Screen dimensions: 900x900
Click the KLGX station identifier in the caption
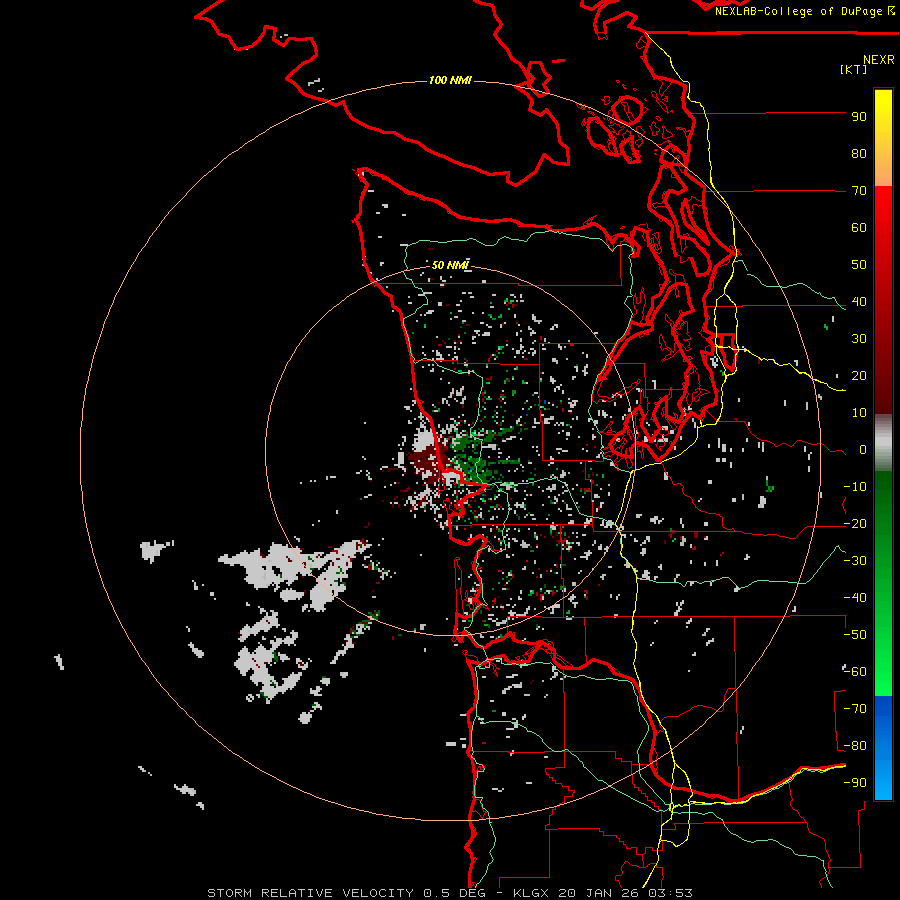click(x=532, y=893)
